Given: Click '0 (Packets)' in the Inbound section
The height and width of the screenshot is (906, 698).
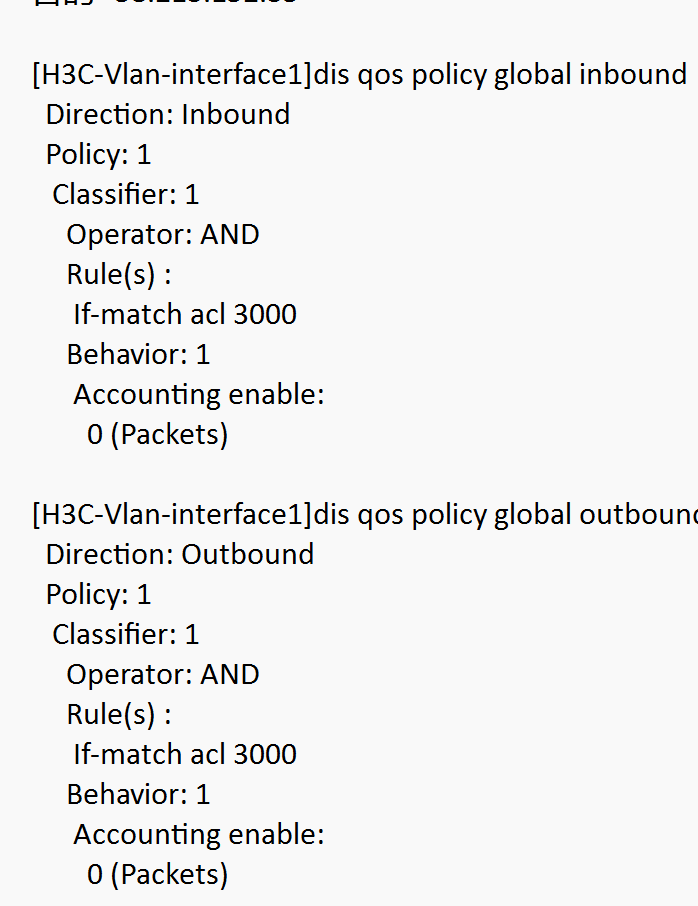Looking at the screenshot, I should [x=157, y=435].
